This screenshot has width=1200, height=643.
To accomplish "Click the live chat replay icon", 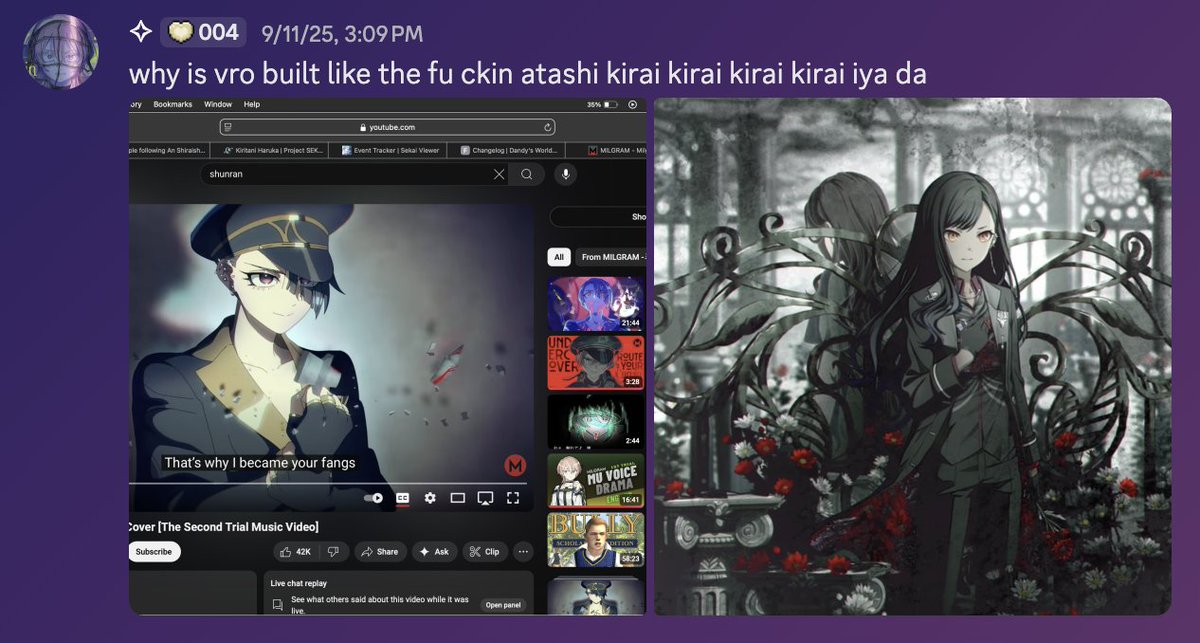I will pos(277,605).
